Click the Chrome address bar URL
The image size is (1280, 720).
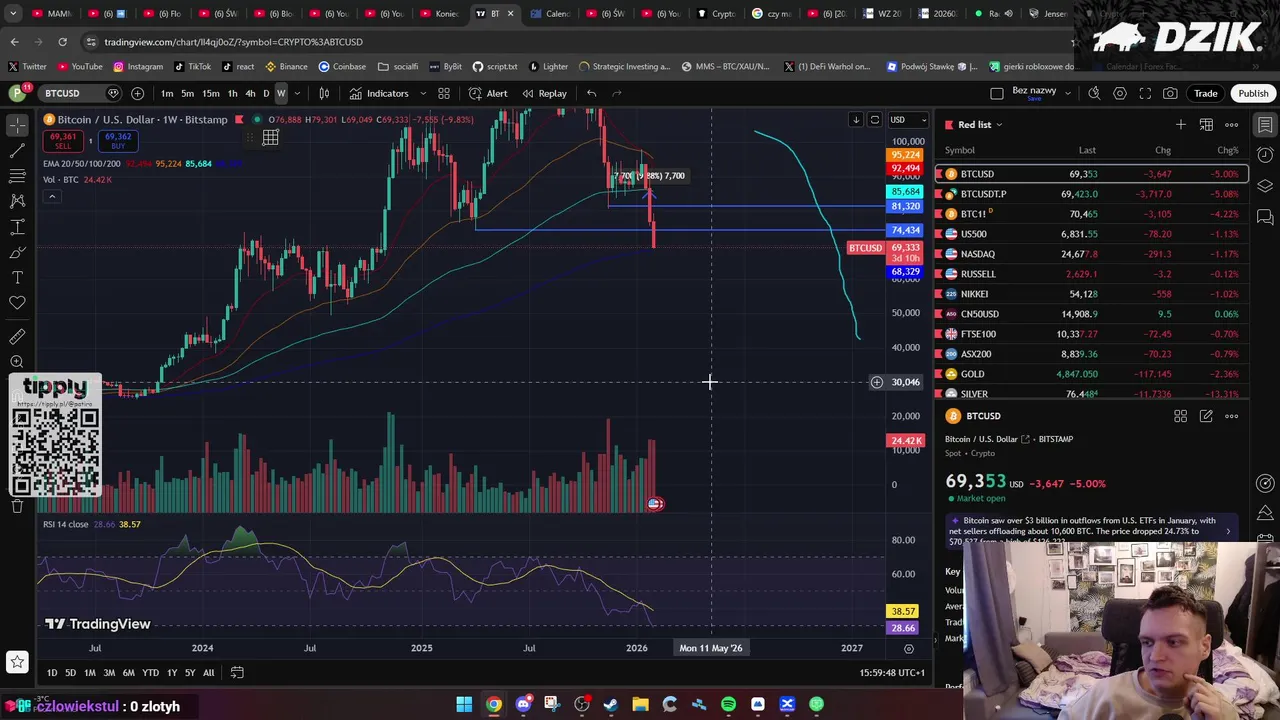pos(233,42)
